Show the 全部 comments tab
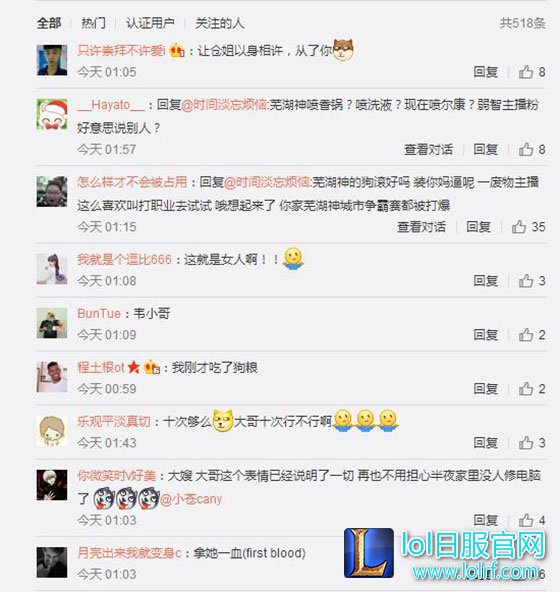Image resolution: width=560 pixels, height=592 pixels. pos(49,23)
